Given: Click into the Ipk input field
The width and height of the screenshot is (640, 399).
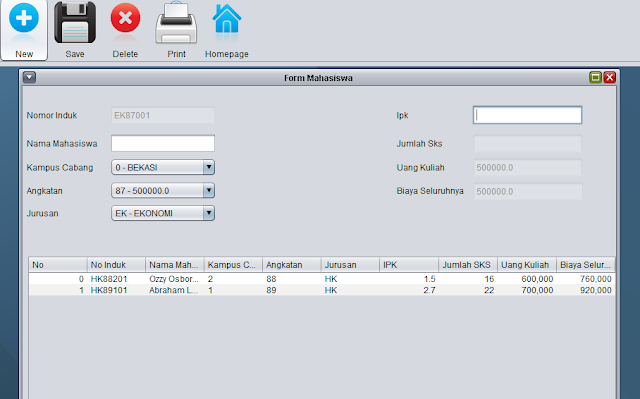Looking at the screenshot, I should coord(527,115).
